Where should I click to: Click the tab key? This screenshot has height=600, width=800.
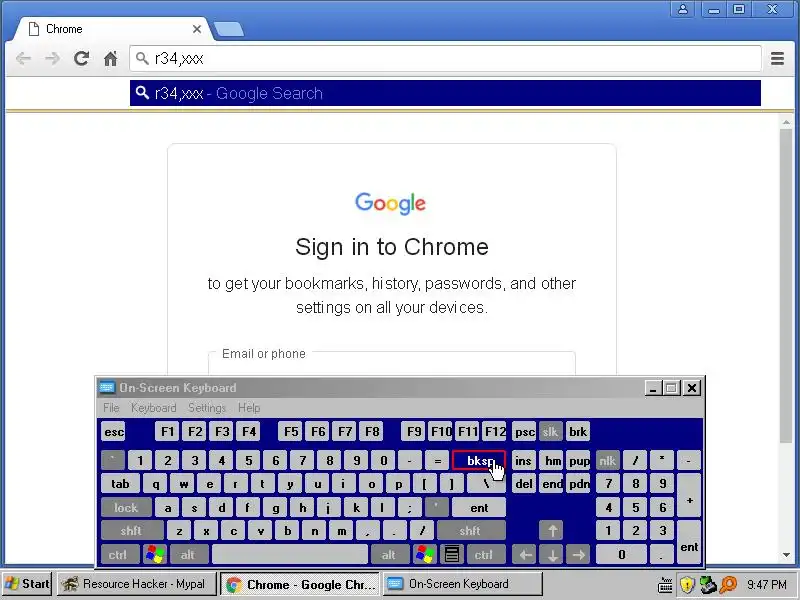pos(120,484)
